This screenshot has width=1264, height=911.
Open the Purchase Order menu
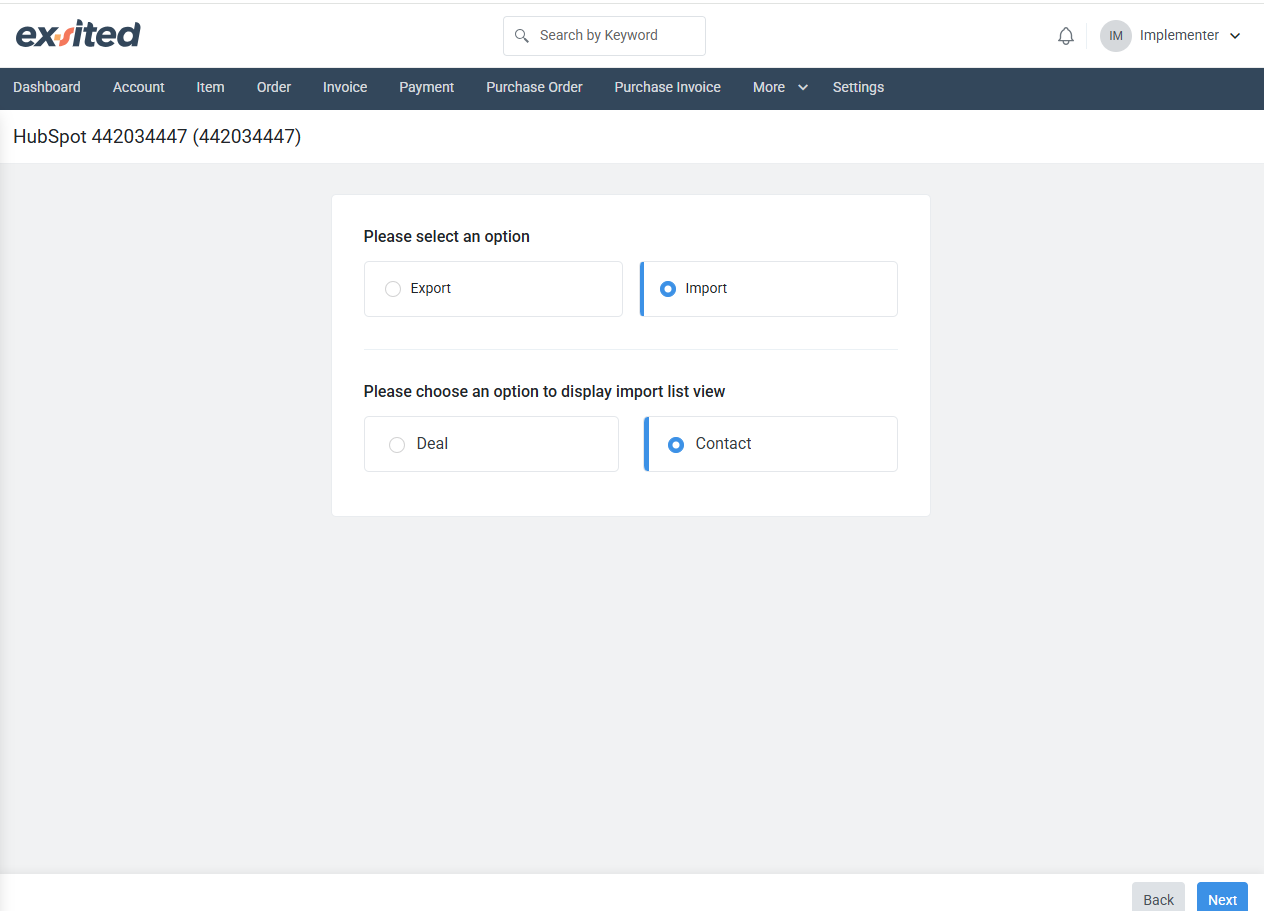534,87
